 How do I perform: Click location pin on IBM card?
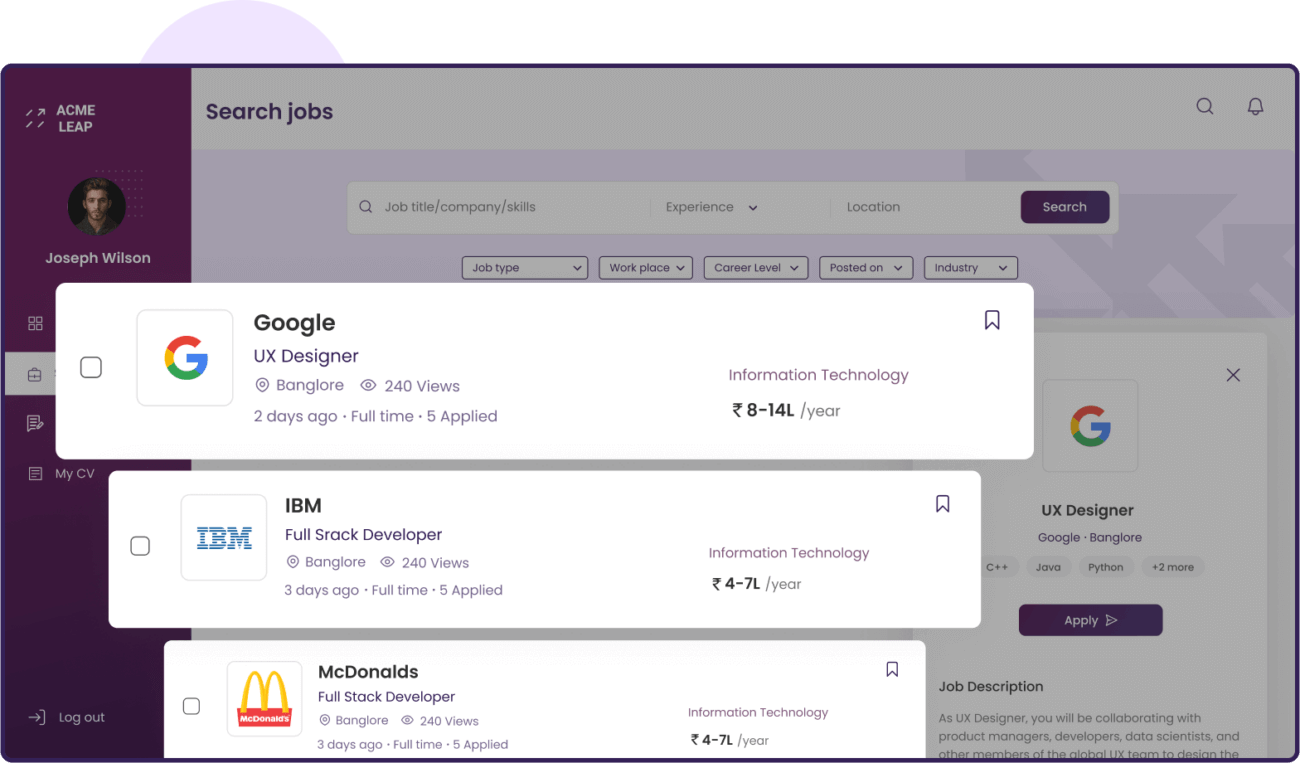(293, 562)
